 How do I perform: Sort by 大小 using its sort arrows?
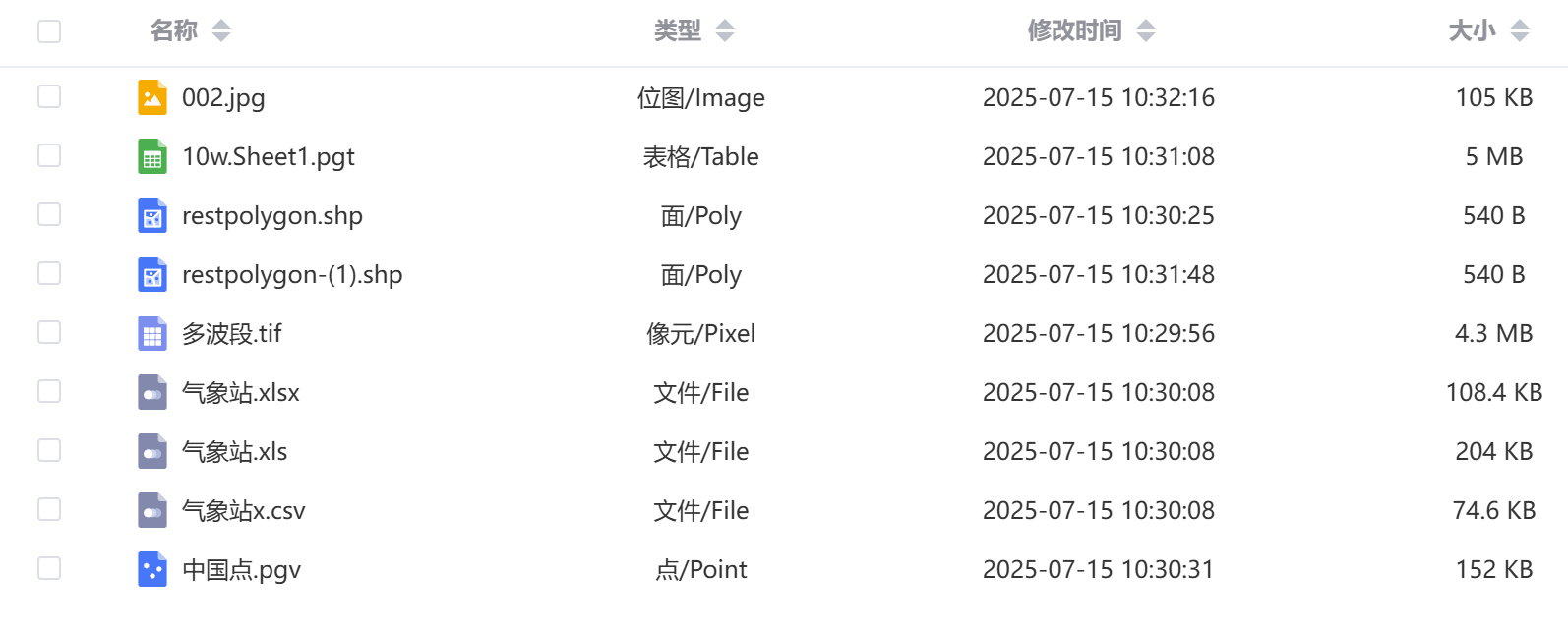click(x=1520, y=31)
